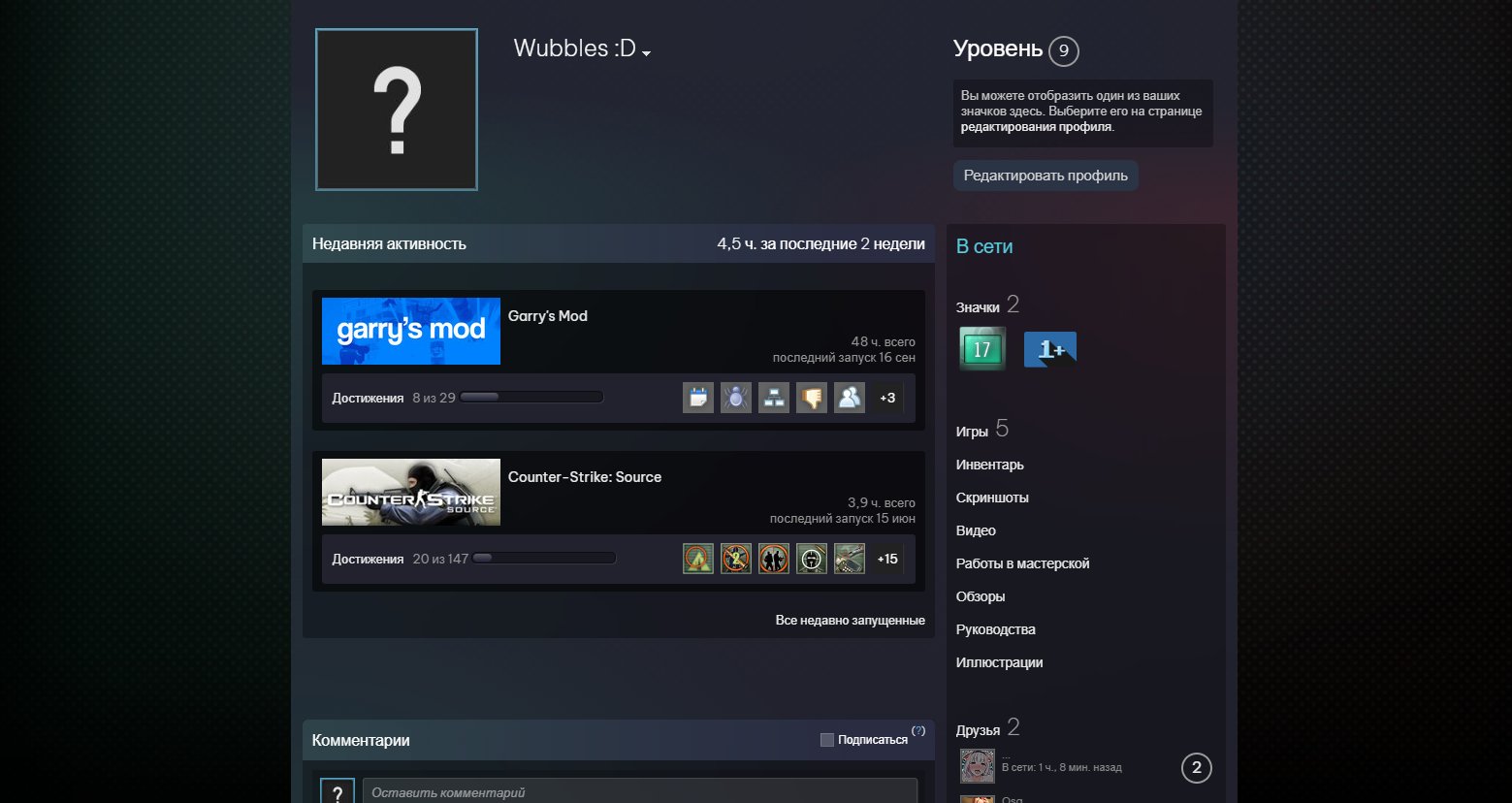Tick the Подписаться checkbox in comments
The image size is (1512, 803).
(827, 740)
